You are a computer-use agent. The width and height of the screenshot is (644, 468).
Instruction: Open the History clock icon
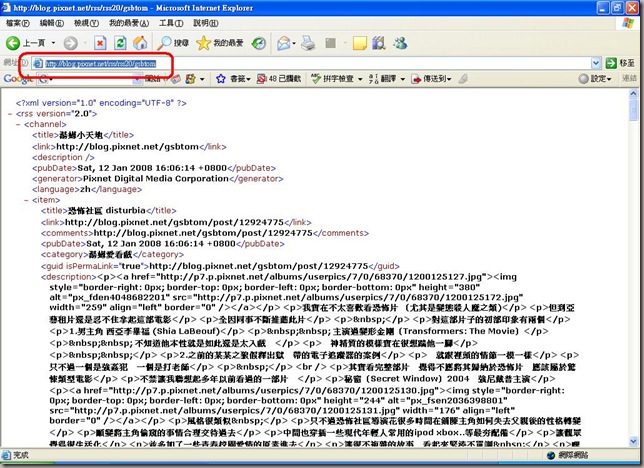tap(259, 43)
